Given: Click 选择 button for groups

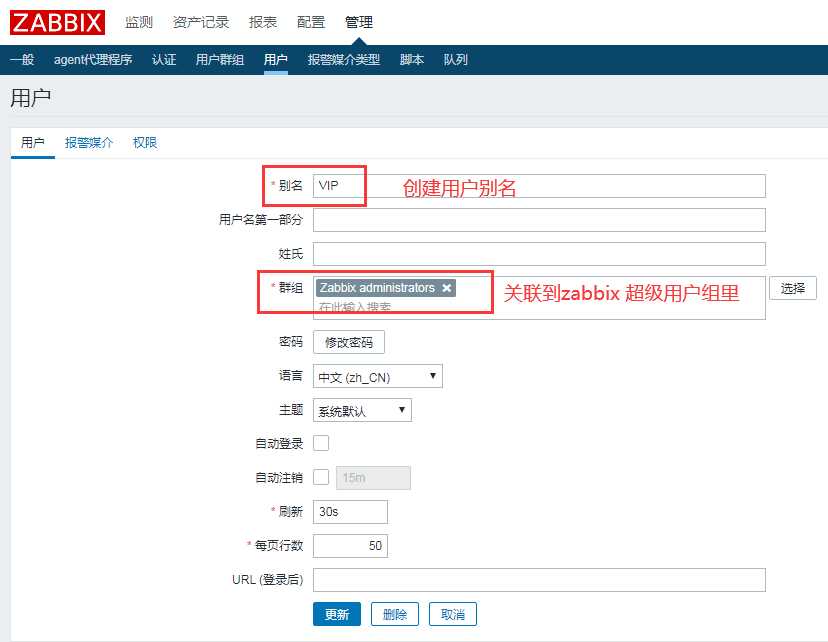Looking at the screenshot, I should point(793,288).
